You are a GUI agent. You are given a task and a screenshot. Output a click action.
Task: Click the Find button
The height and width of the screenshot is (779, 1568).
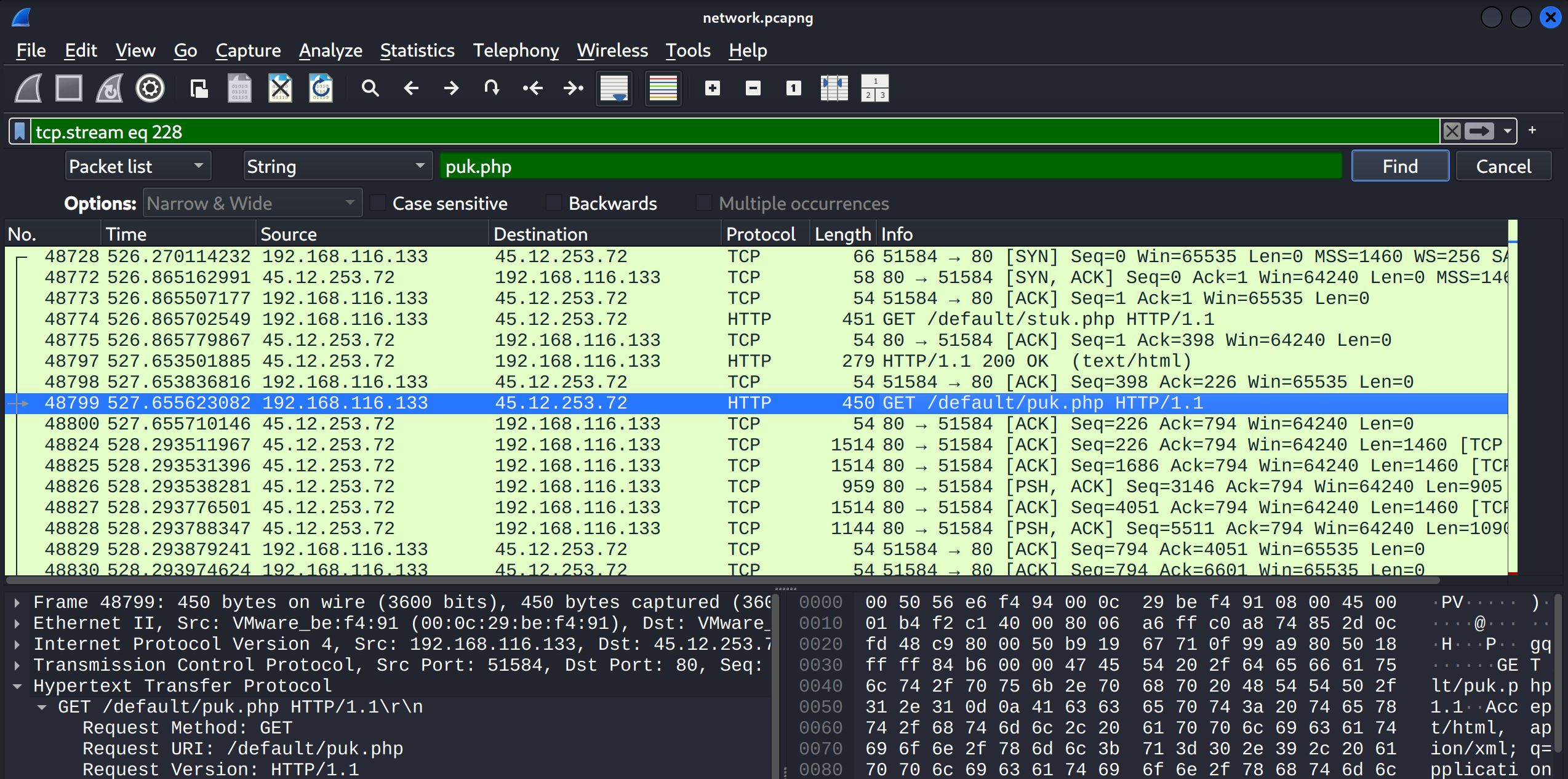[1399, 166]
